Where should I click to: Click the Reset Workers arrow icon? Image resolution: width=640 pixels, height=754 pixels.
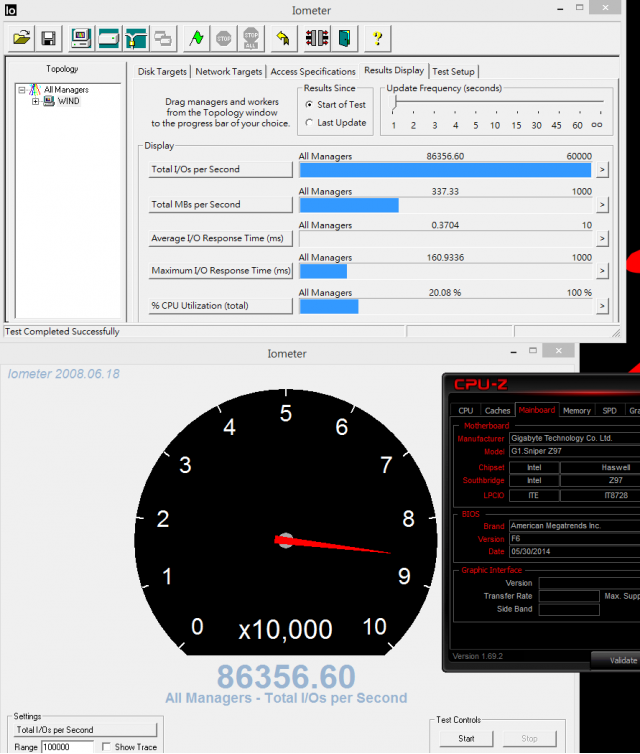pyautogui.click(x=282, y=39)
